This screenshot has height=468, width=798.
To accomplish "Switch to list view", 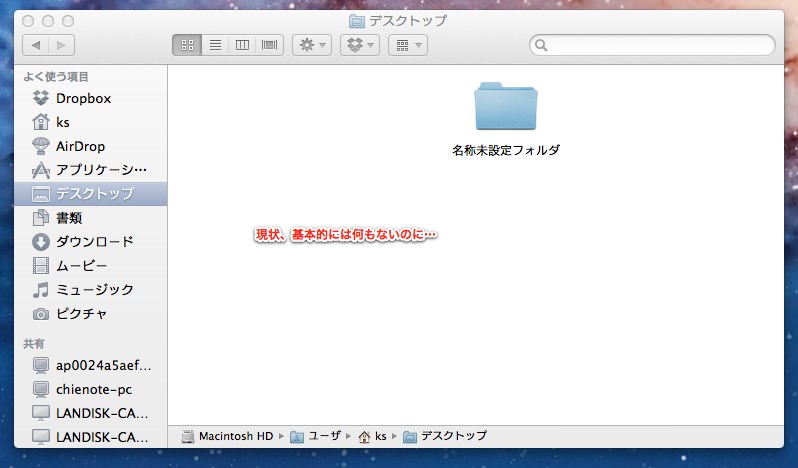I will (x=215, y=45).
